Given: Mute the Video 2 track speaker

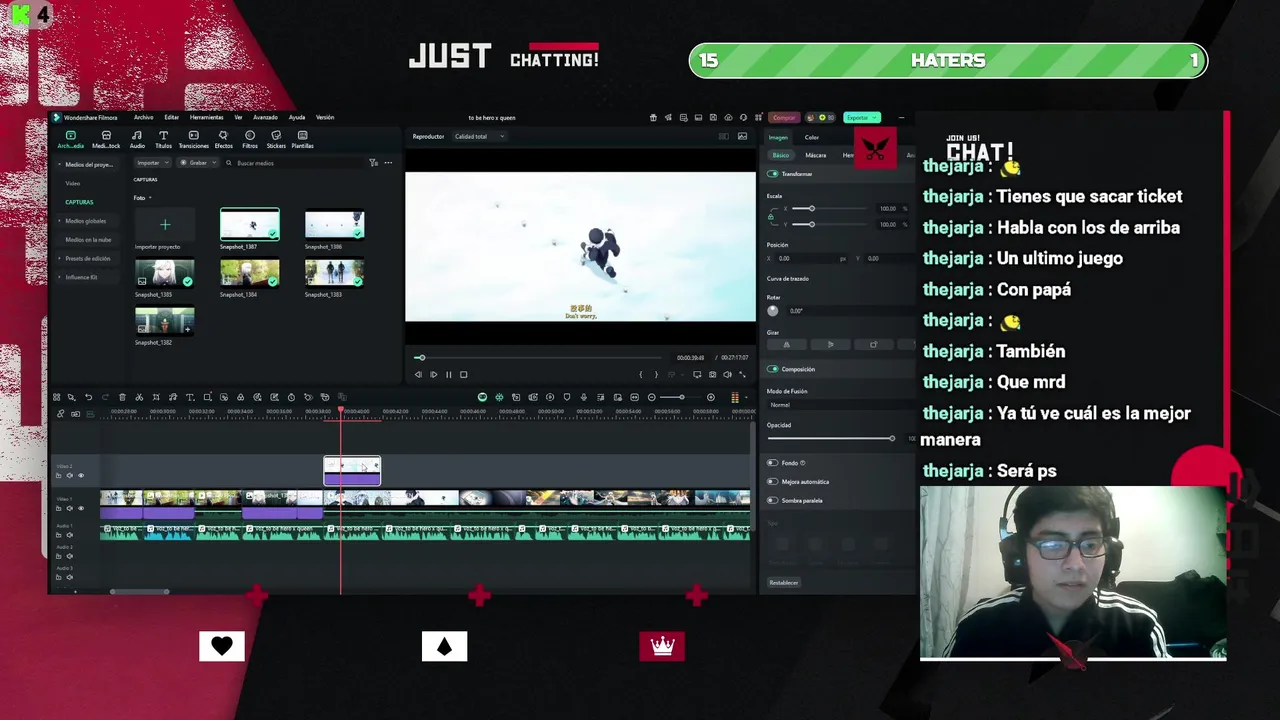Looking at the screenshot, I should tap(69, 475).
